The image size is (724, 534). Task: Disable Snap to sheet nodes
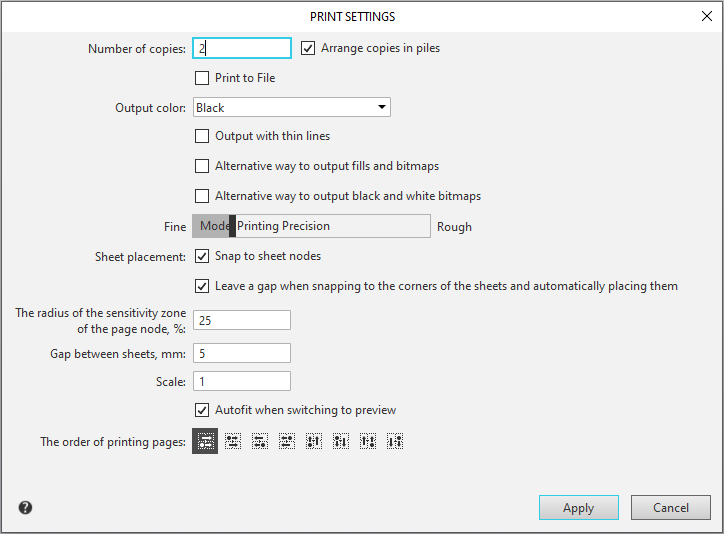pos(202,256)
